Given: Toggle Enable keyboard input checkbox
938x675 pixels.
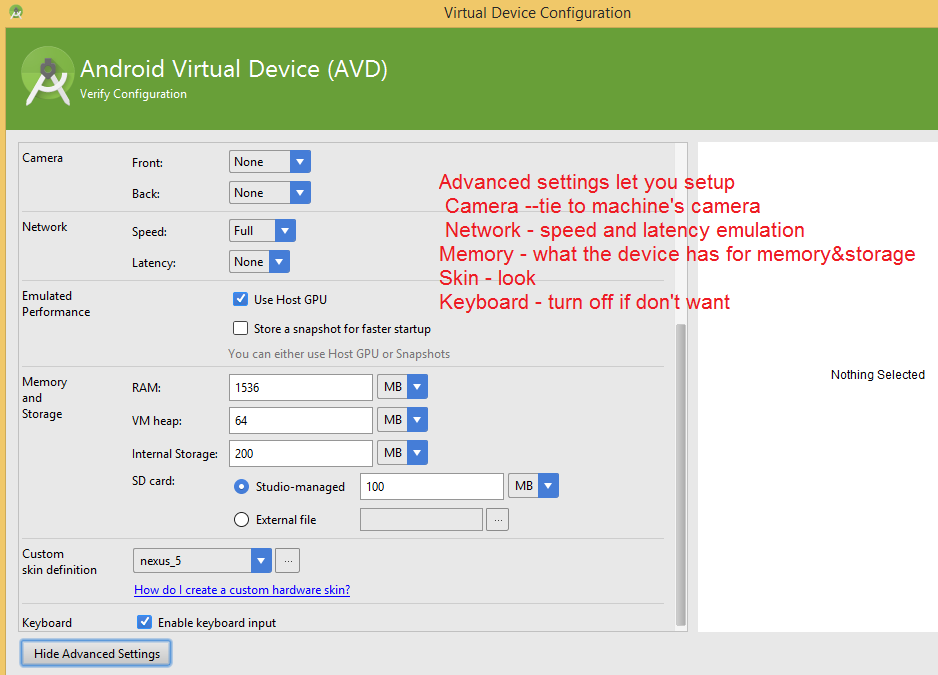Looking at the screenshot, I should pos(145,622).
